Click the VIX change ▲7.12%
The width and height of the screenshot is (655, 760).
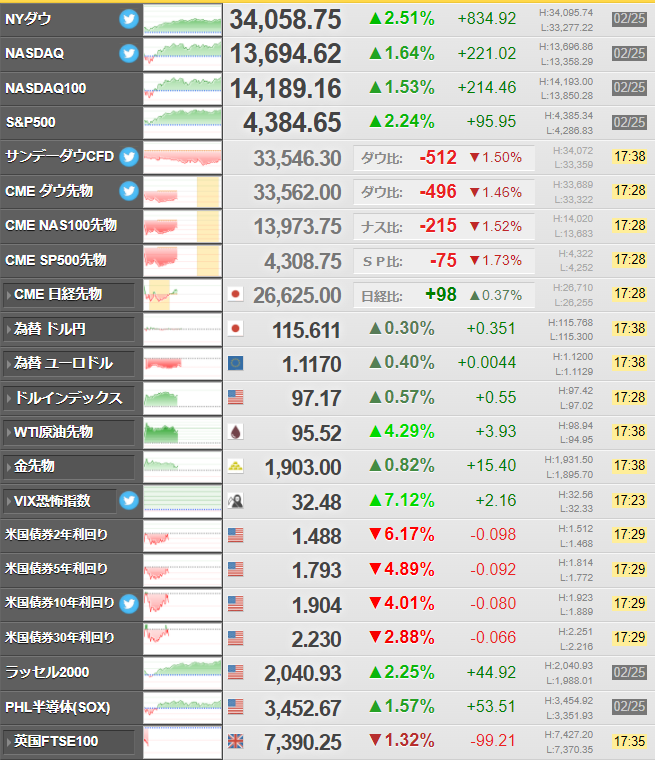click(402, 500)
